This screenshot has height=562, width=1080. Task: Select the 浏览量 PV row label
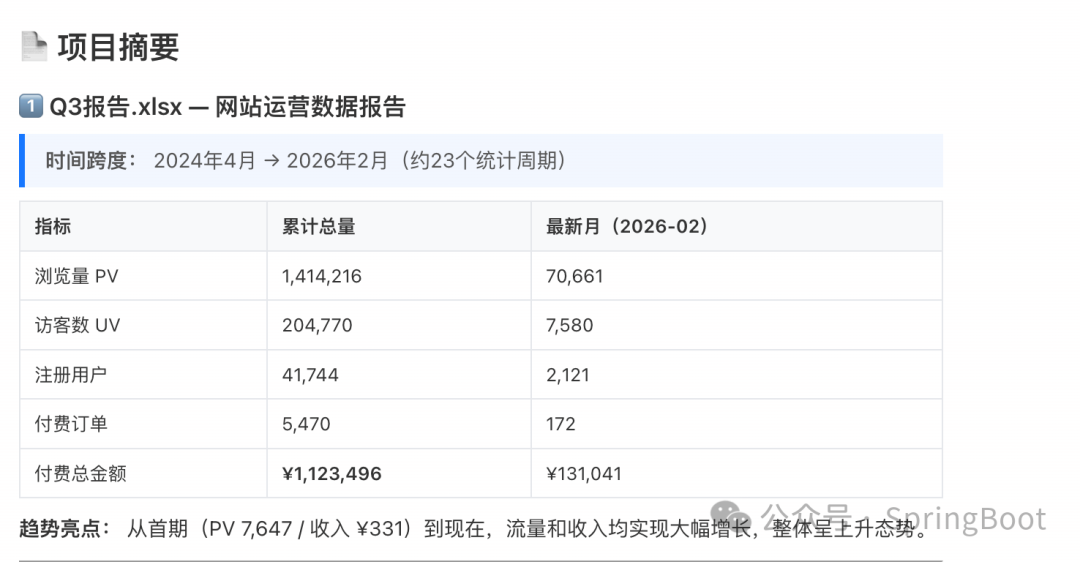click(76, 276)
